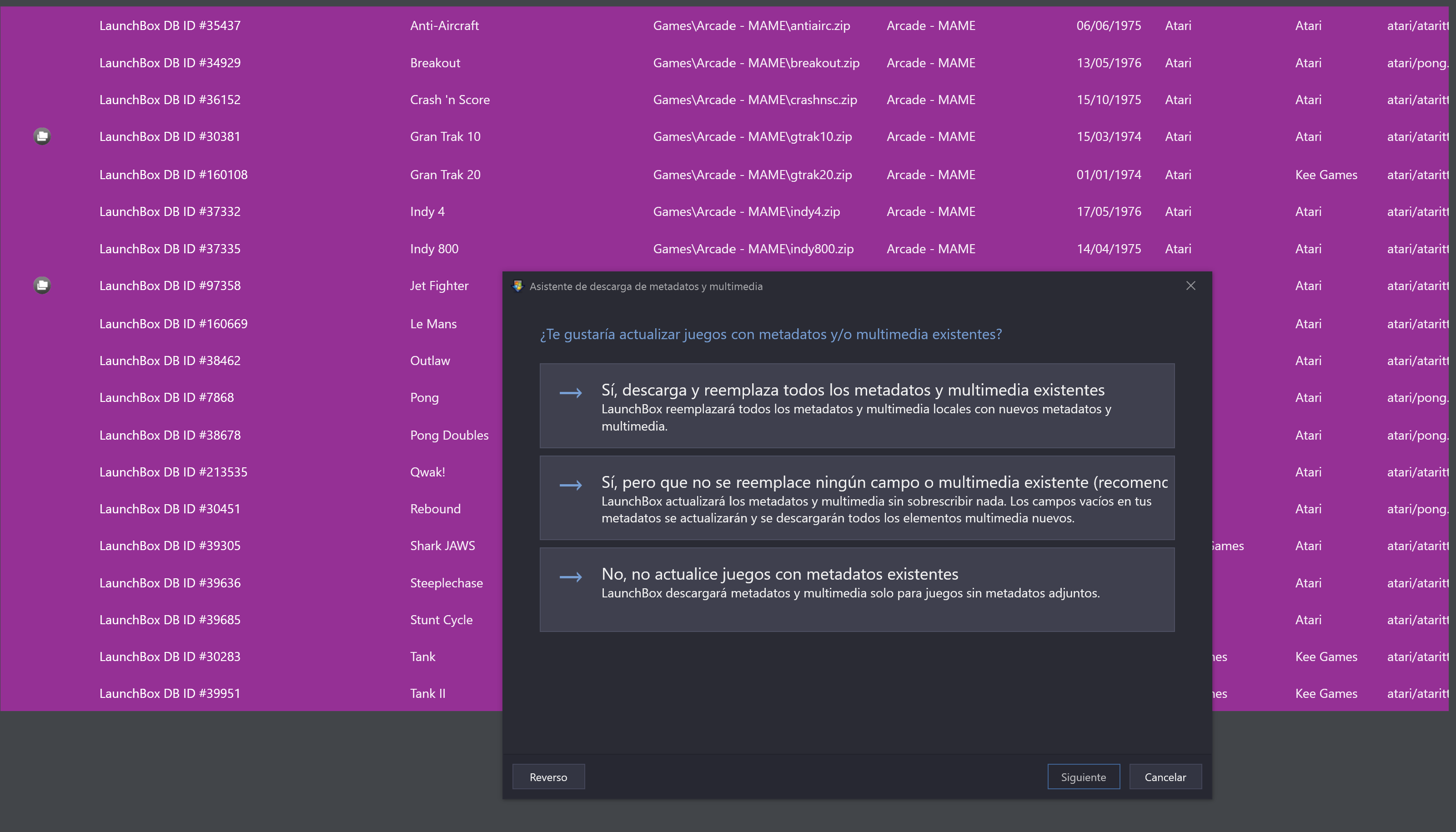
Task: Select the Pong Doubles title
Action: coord(449,436)
